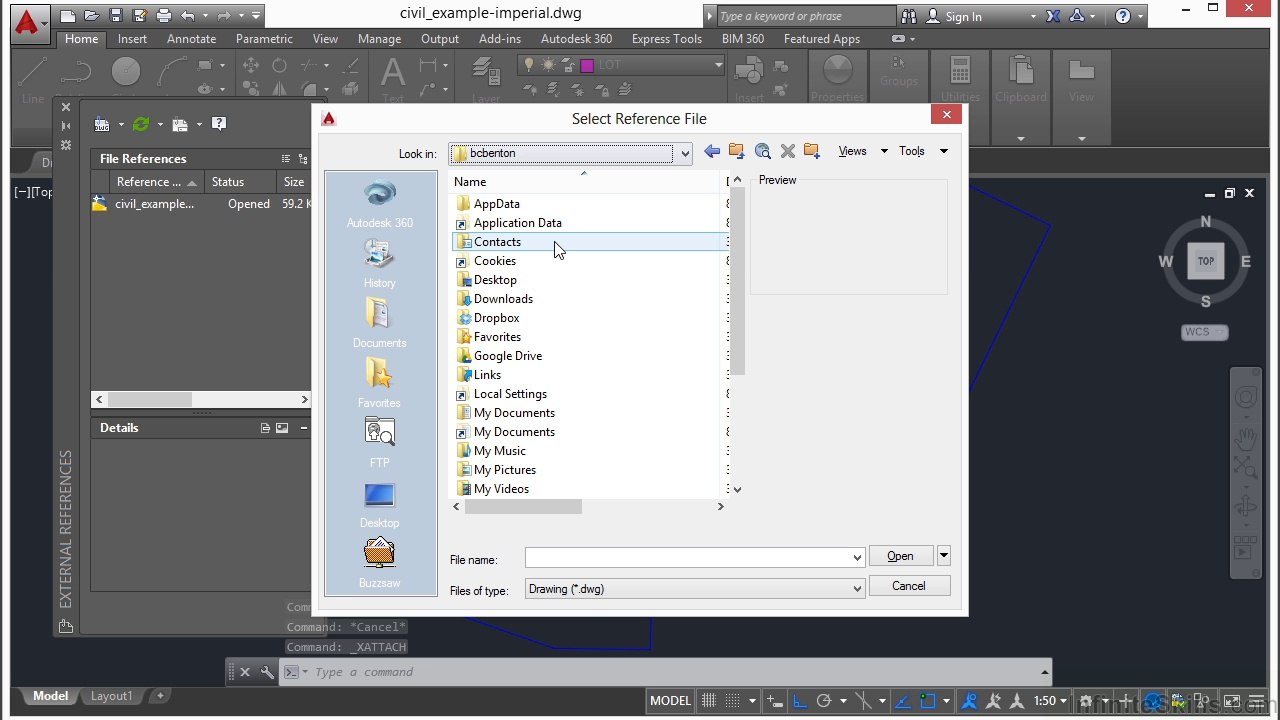Open Favorites in the Places list
Screen dimensions: 1280x720
pos(380,384)
